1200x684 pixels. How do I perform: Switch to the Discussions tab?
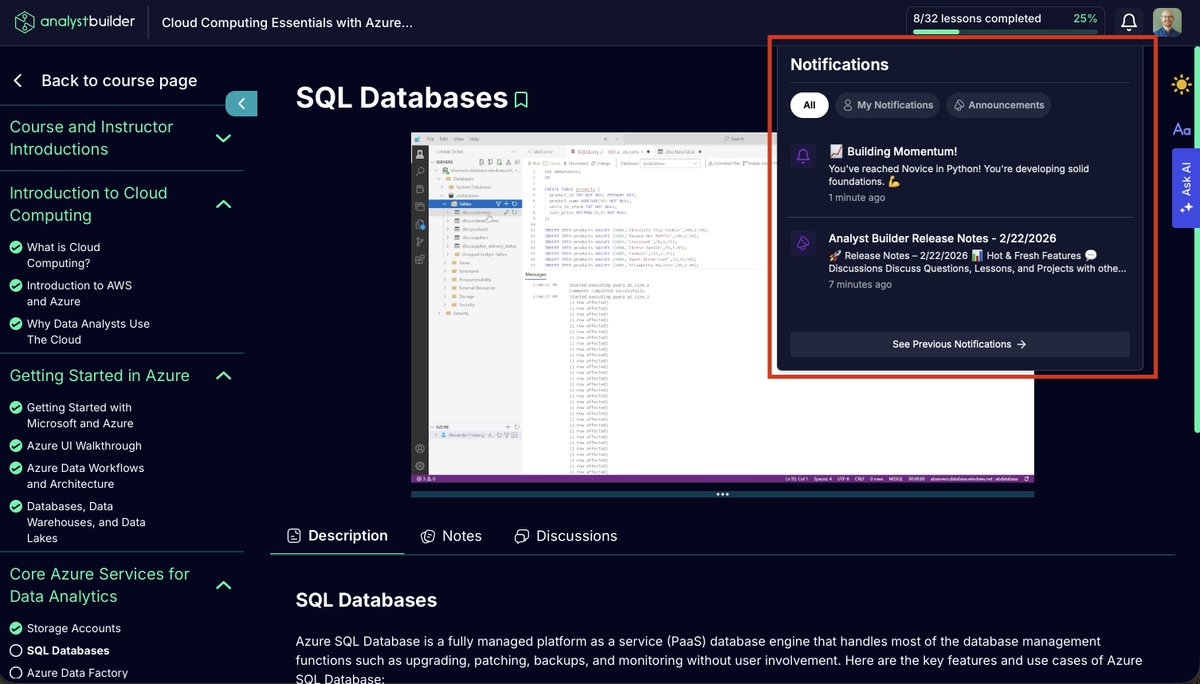[565, 536]
